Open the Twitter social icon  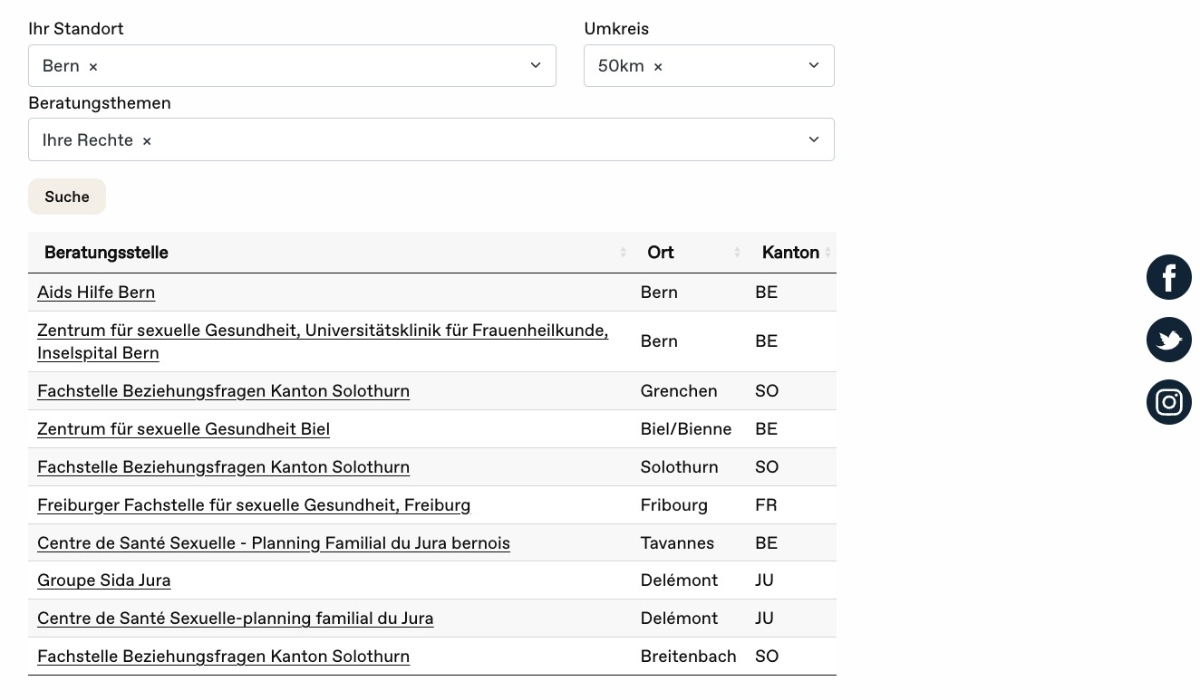[x=1169, y=340]
